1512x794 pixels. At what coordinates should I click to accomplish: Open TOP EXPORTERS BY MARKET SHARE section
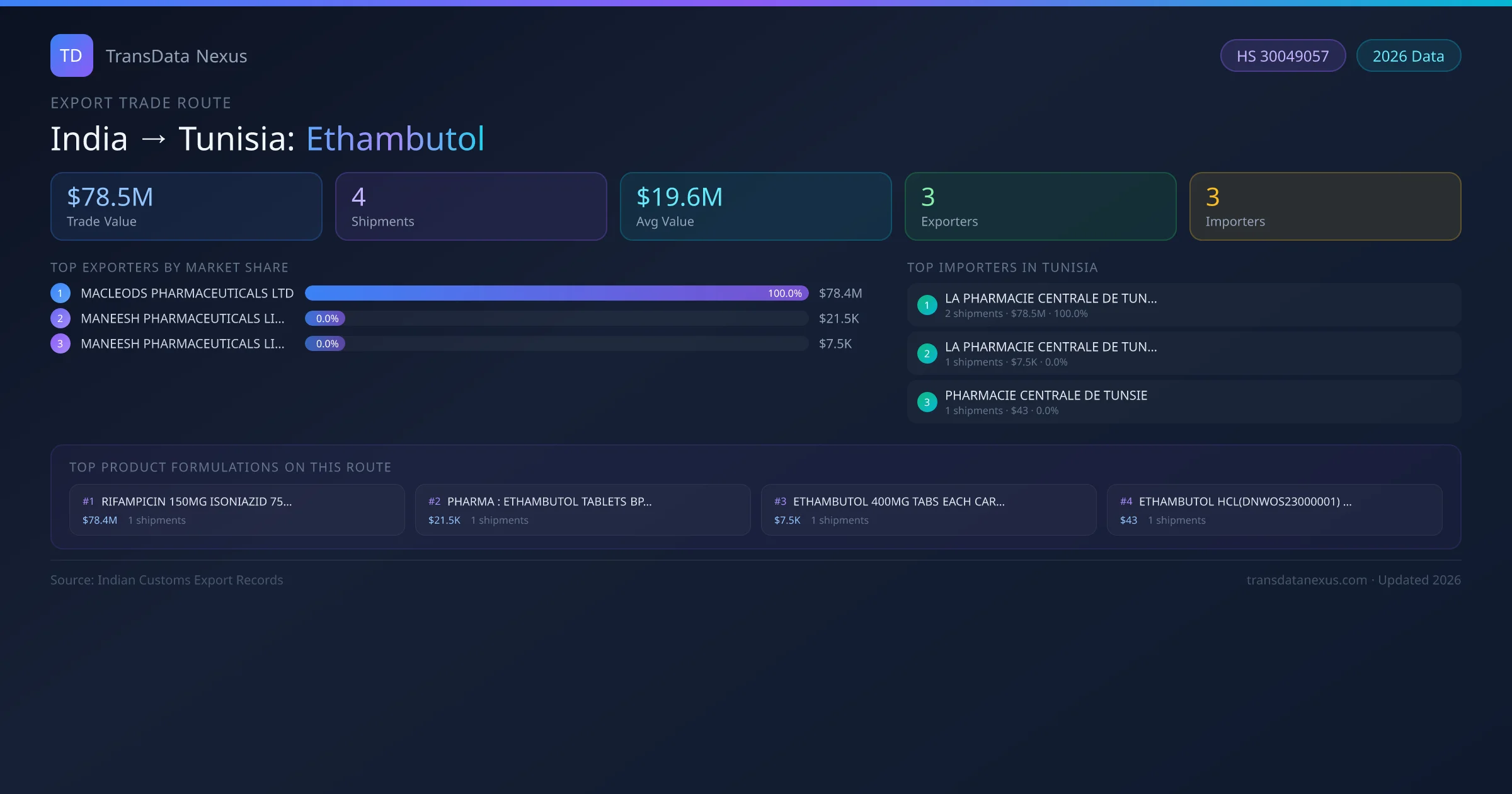coord(169,267)
